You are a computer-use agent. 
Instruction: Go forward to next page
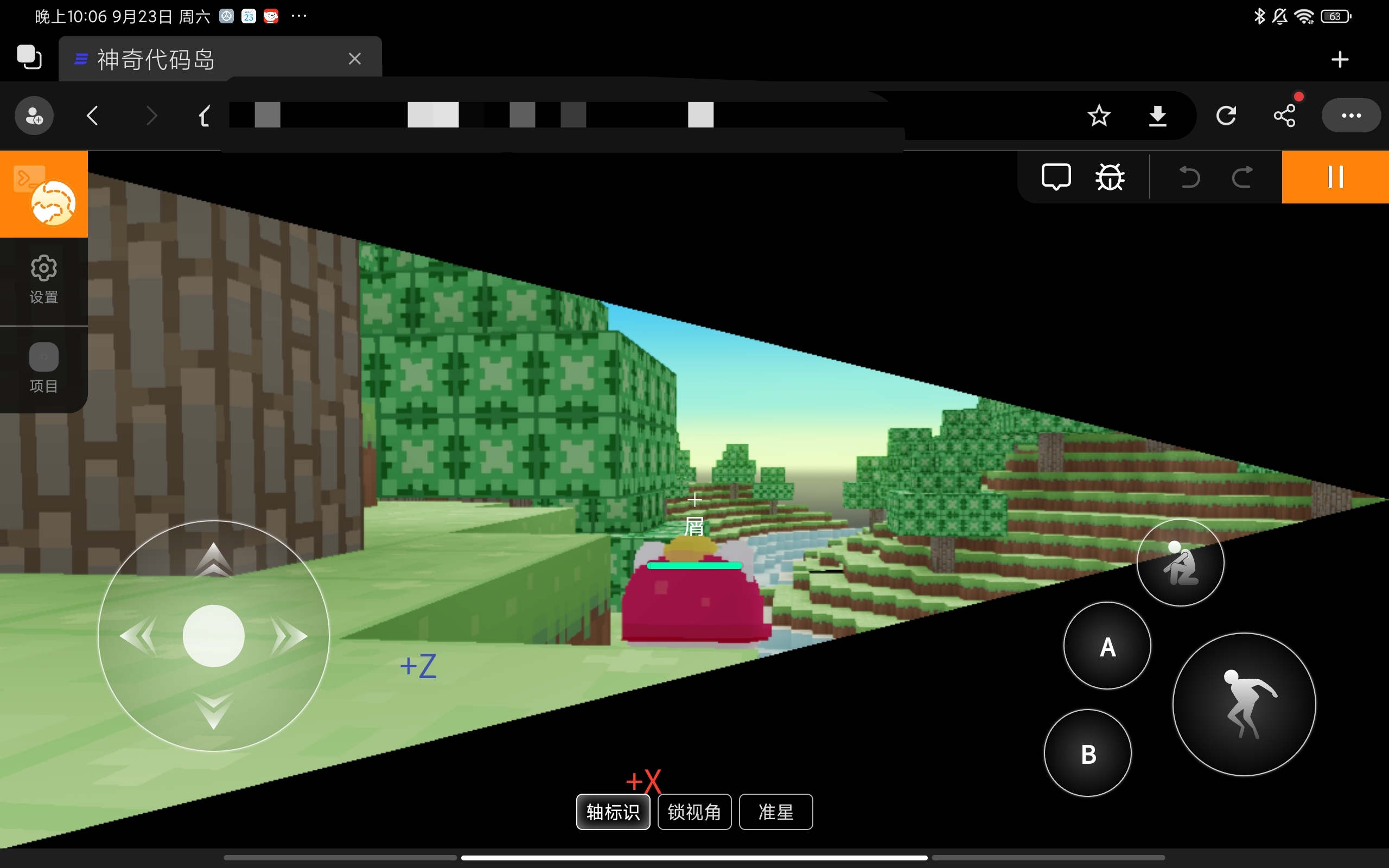click(x=151, y=116)
